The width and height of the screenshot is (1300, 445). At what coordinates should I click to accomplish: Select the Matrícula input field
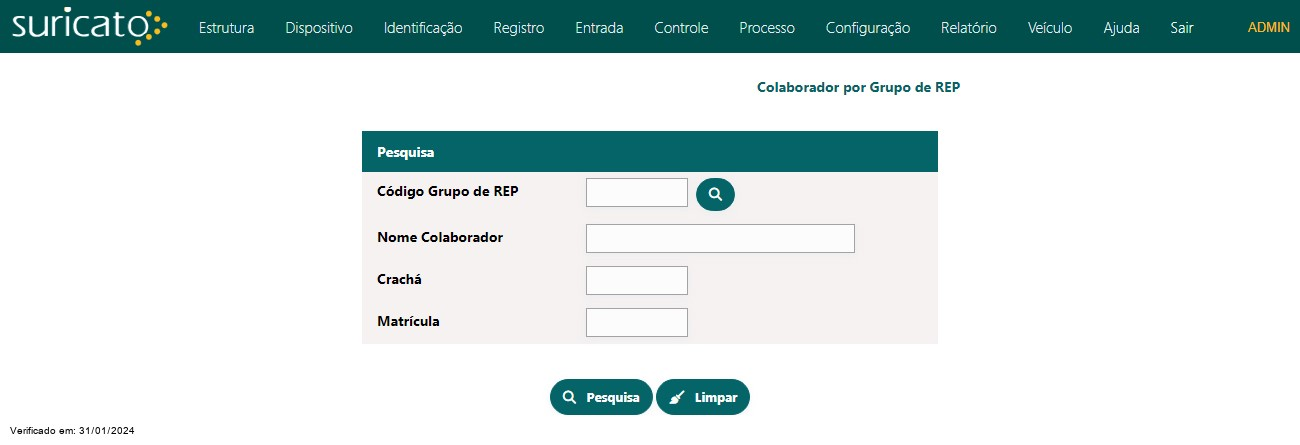click(x=637, y=322)
